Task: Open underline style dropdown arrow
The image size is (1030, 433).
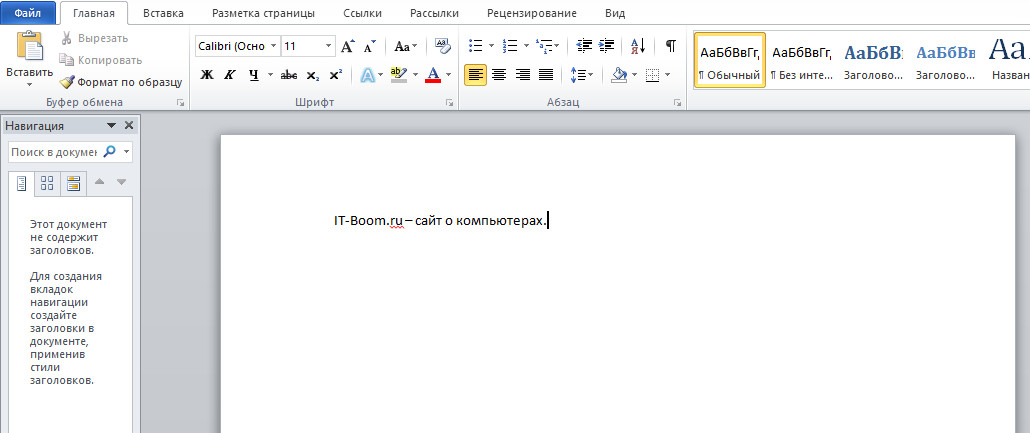Action: [x=270, y=75]
